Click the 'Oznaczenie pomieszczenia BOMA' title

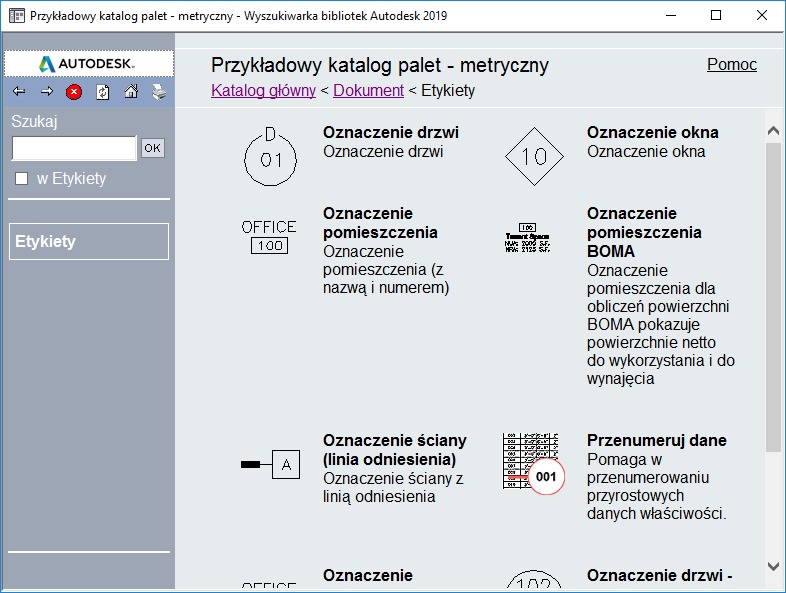click(644, 232)
